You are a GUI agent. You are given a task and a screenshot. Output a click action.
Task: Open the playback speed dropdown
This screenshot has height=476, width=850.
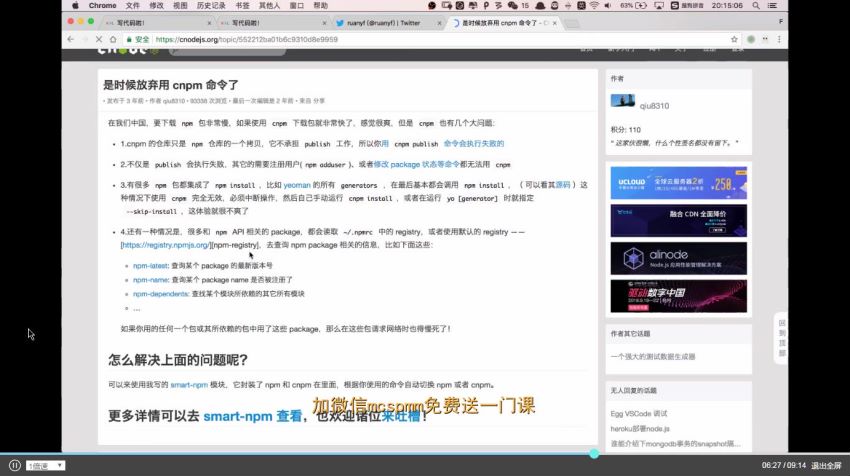tap(47, 465)
